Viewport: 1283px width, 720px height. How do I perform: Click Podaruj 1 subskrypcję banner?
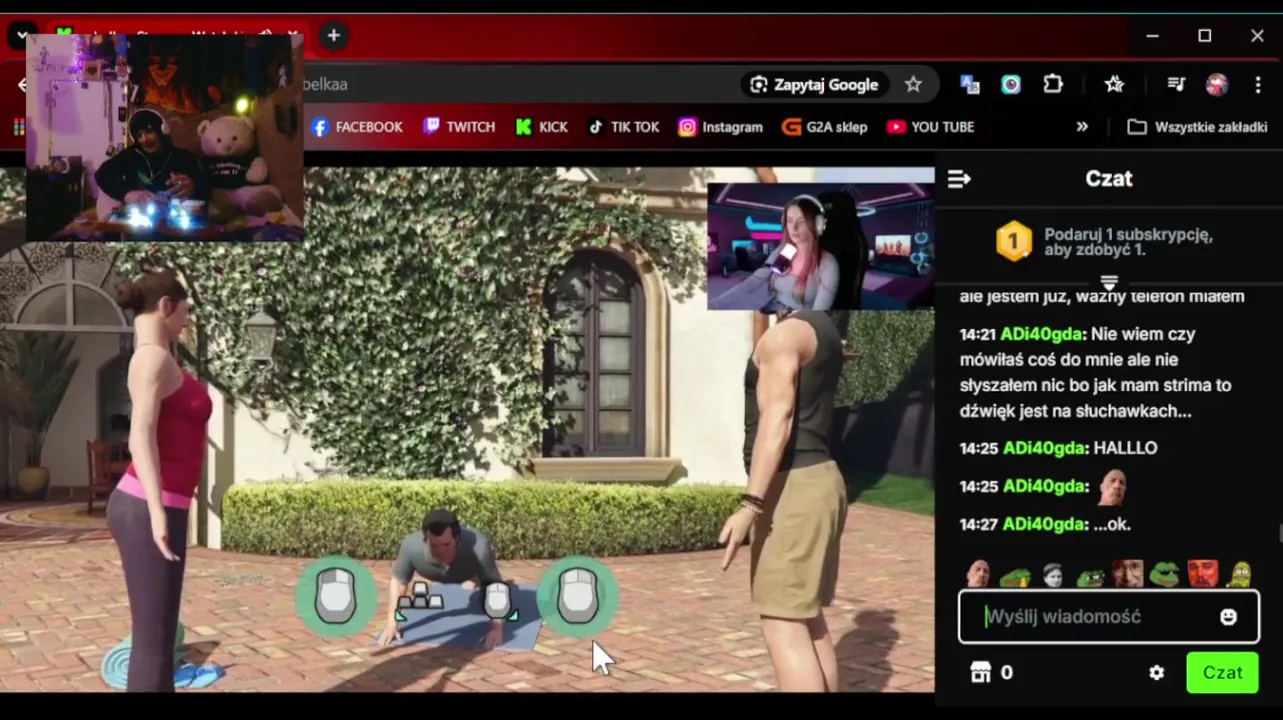pos(1108,242)
